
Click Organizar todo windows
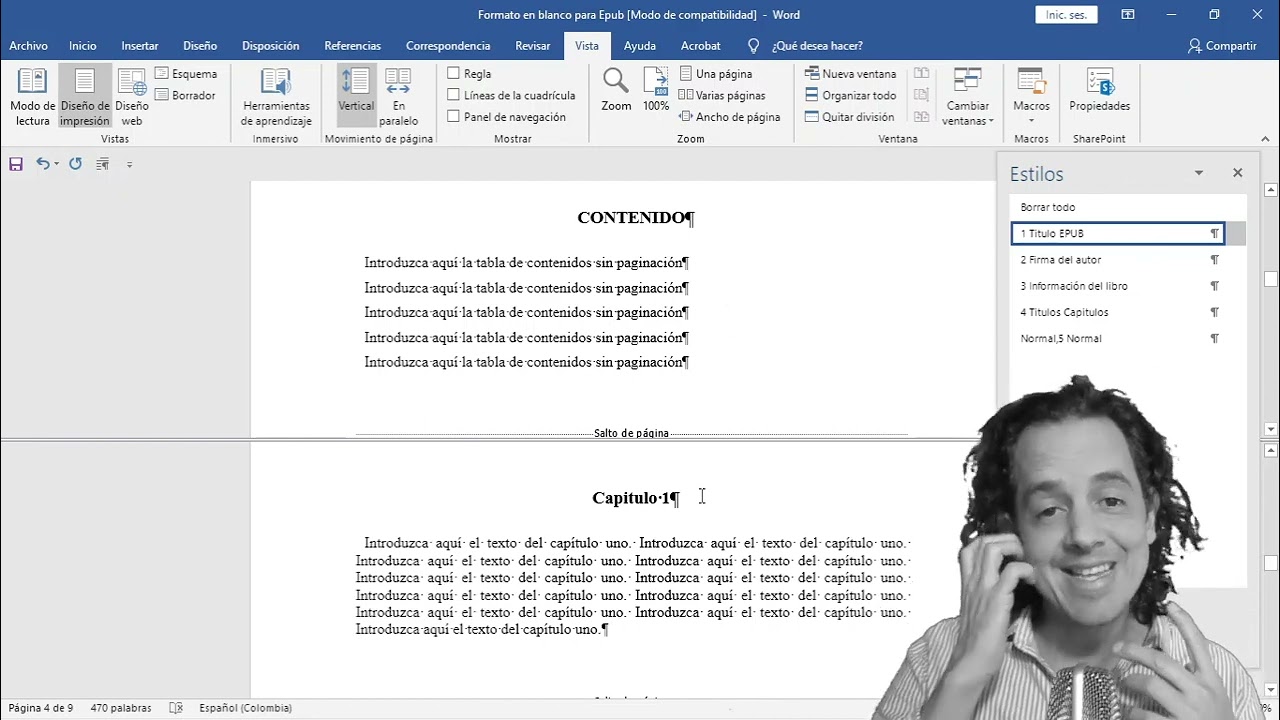click(851, 95)
